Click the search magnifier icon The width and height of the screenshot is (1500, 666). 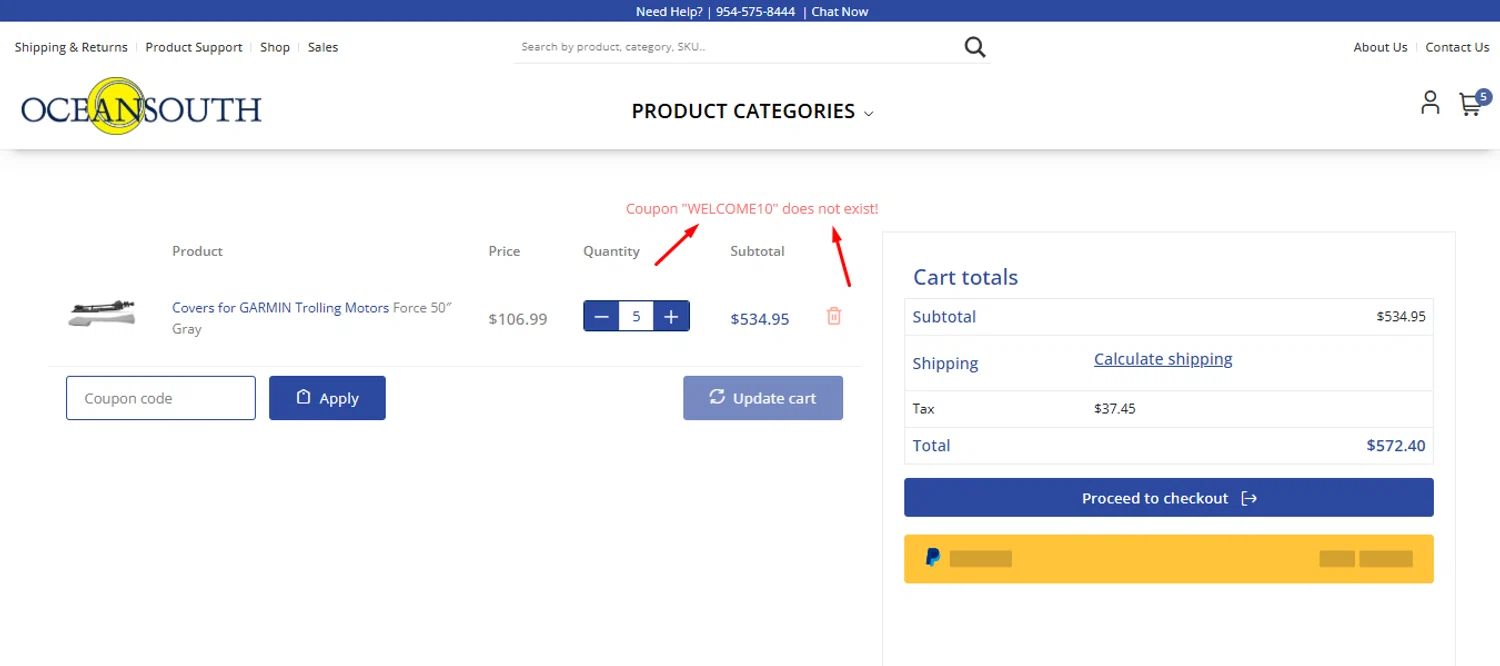[975, 47]
